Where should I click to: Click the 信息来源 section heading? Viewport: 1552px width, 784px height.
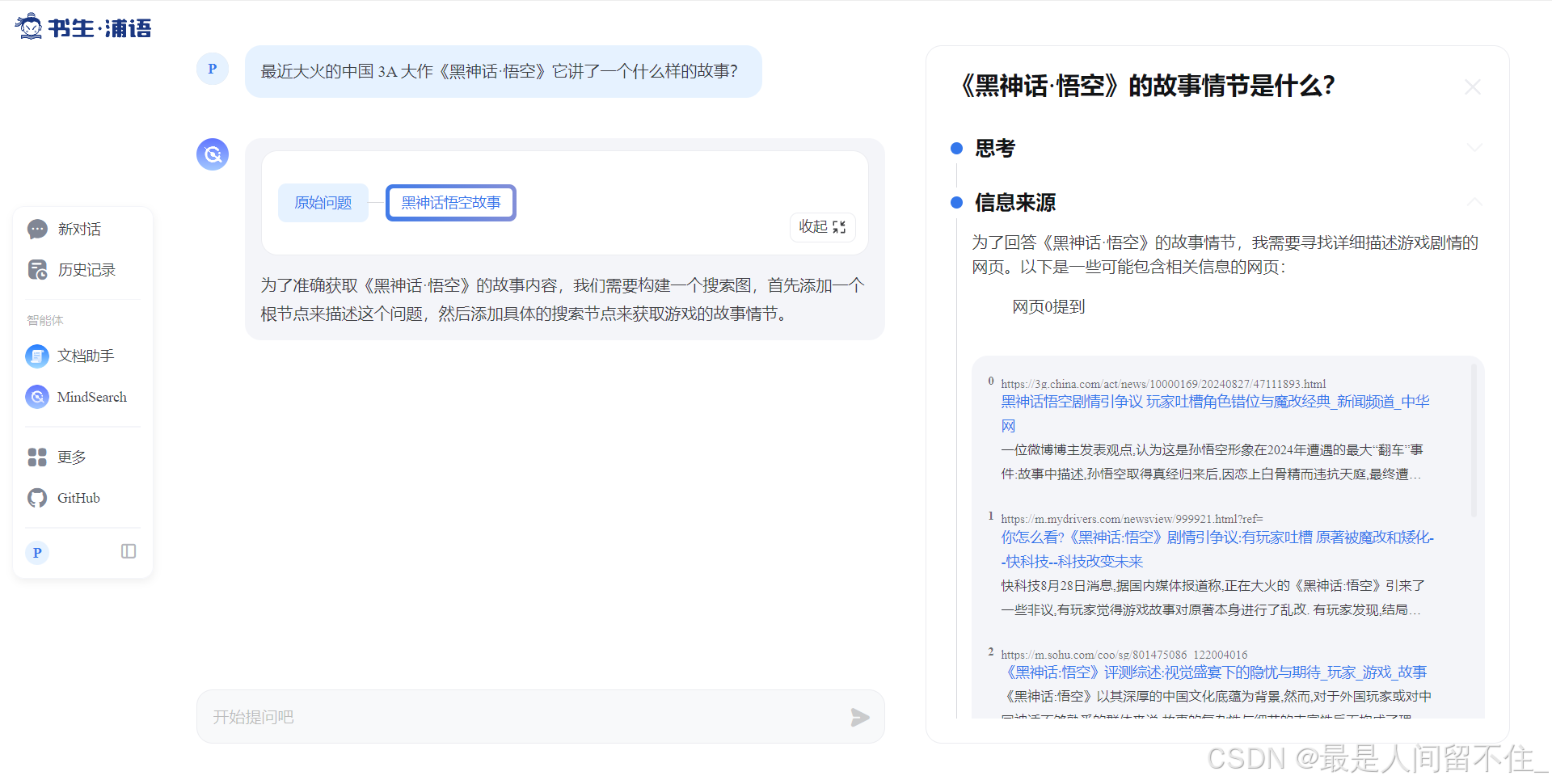click(x=1014, y=203)
